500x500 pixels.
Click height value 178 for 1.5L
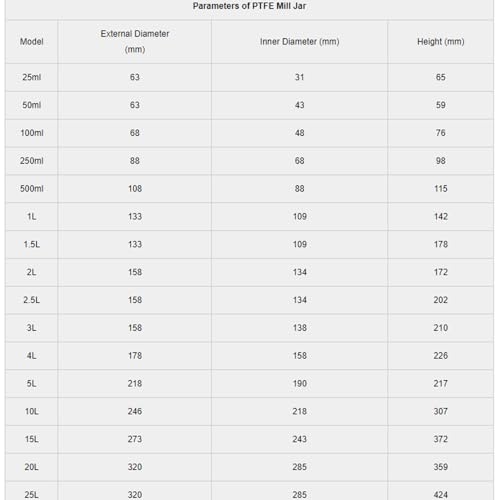441,244
